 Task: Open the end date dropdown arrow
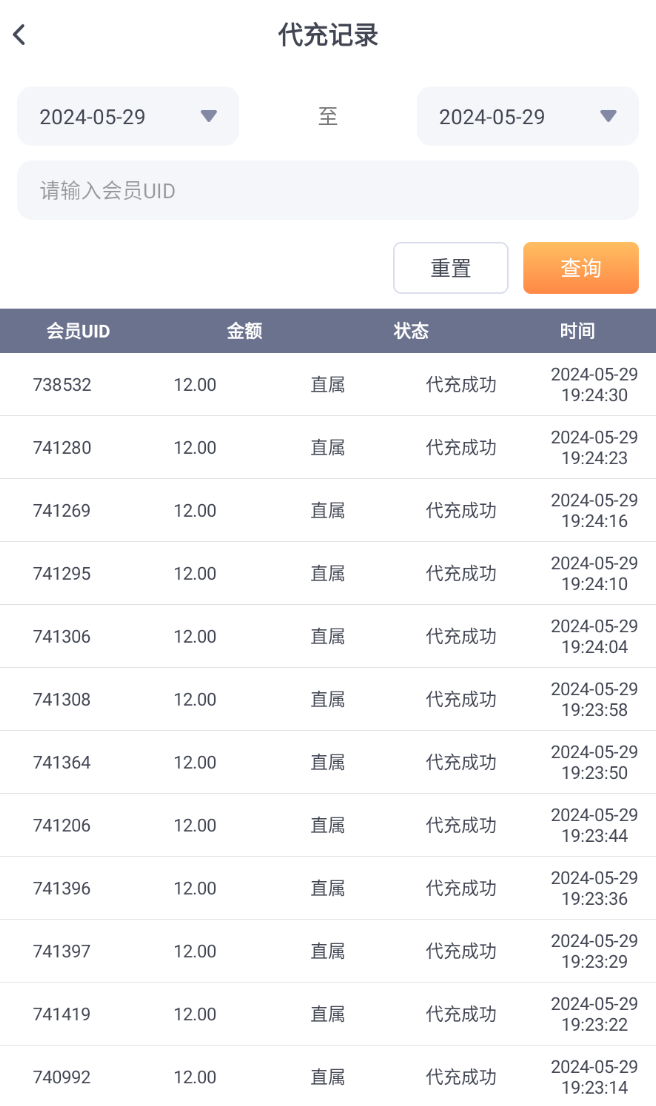click(608, 116)
